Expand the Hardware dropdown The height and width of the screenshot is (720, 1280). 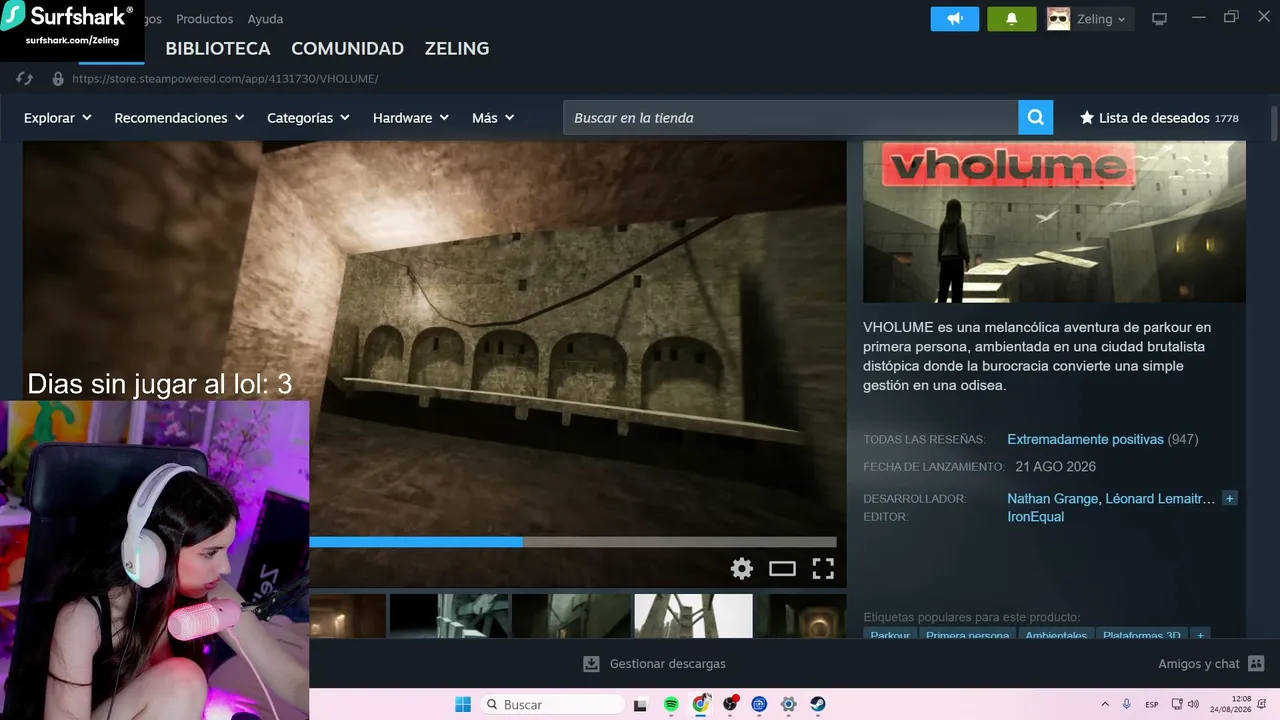(411, 118)
